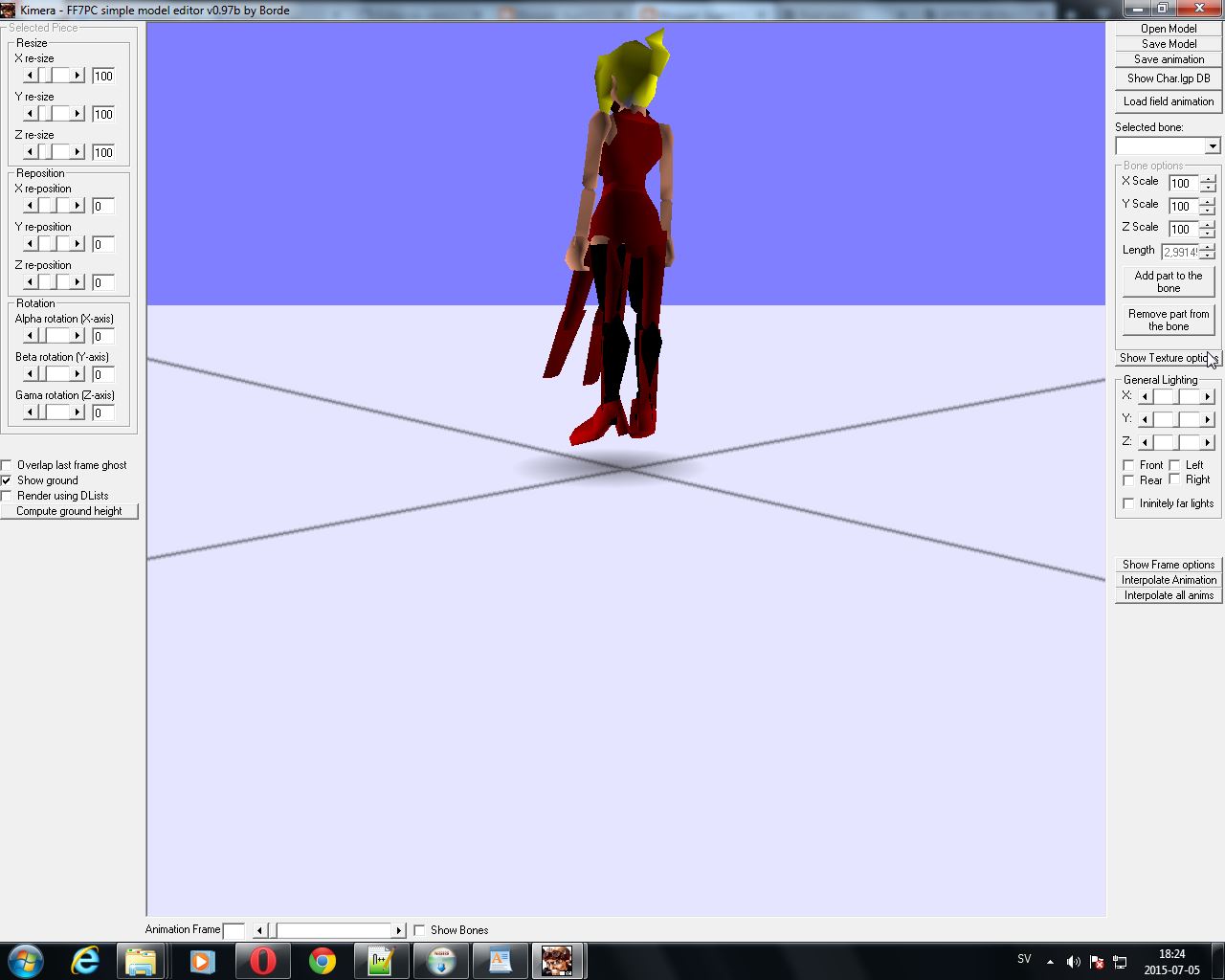Click Remove part from the bone

point(1169,320)
